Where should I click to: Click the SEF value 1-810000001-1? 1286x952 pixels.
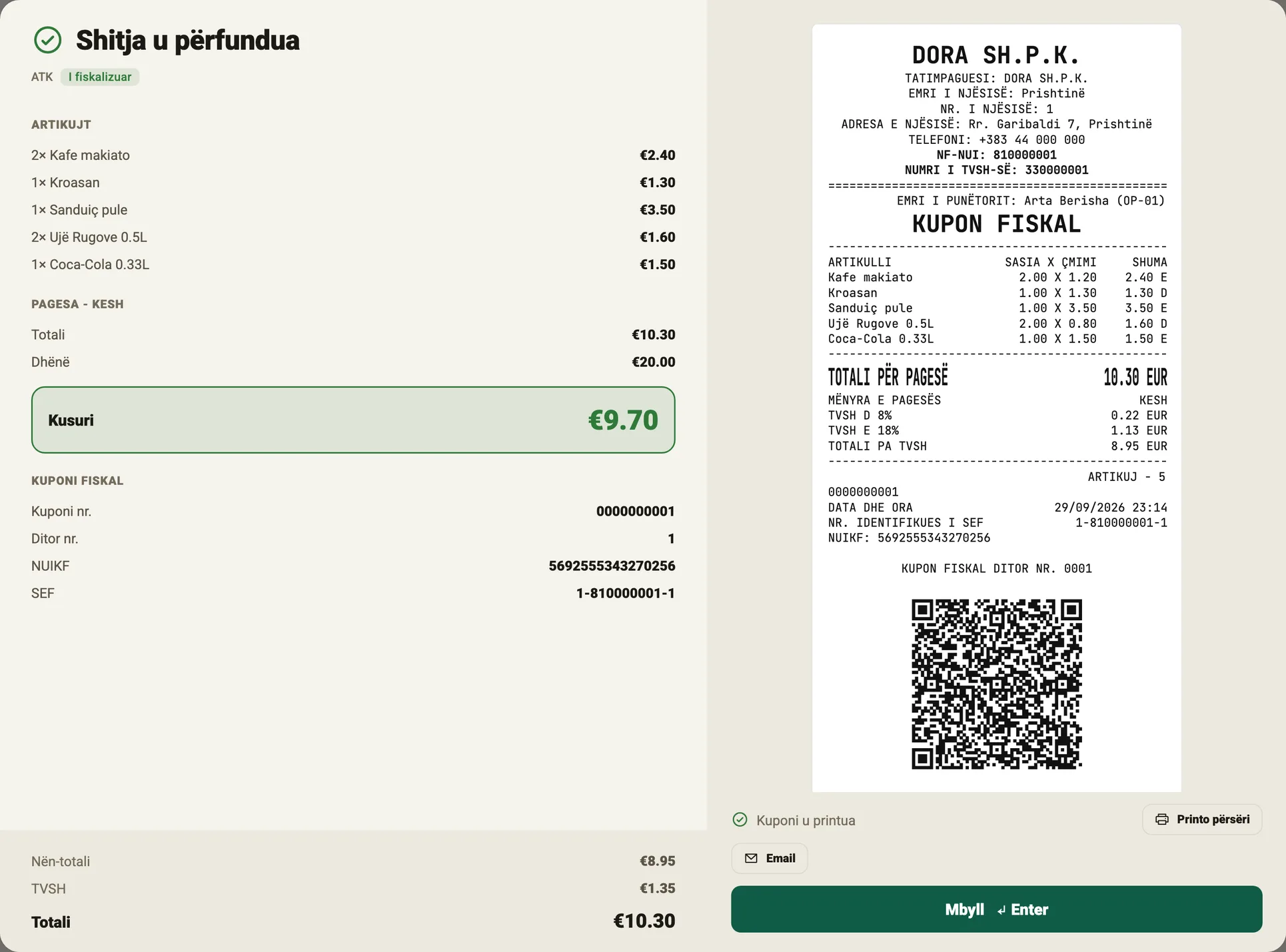(625, 593)
